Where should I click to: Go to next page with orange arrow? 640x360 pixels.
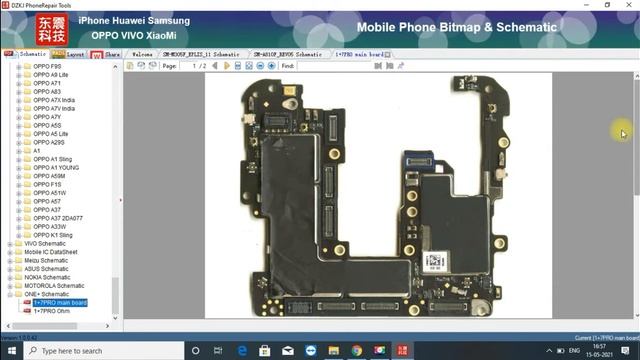(x=227, y=66)
